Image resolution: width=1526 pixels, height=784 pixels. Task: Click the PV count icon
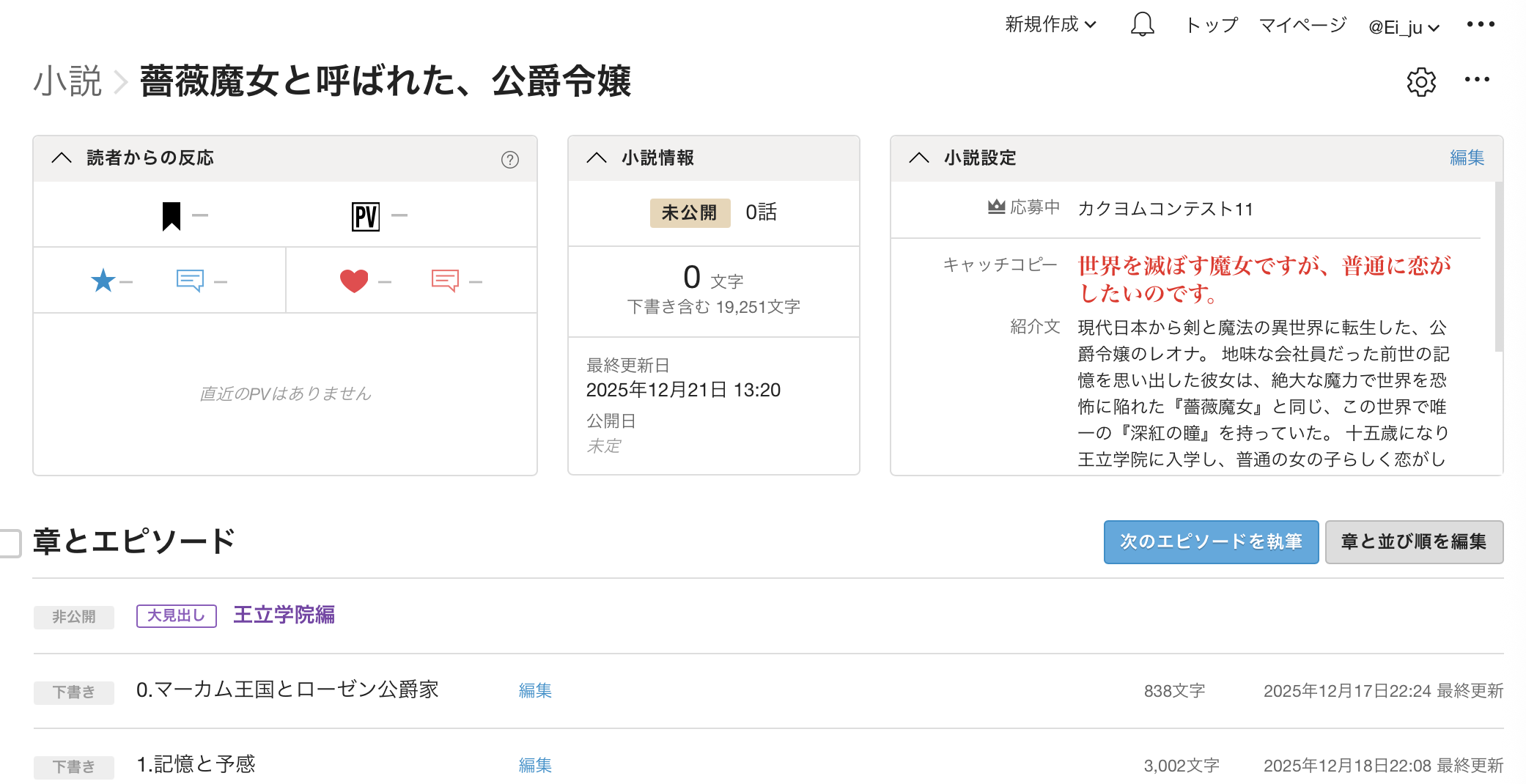pos(366,216)
